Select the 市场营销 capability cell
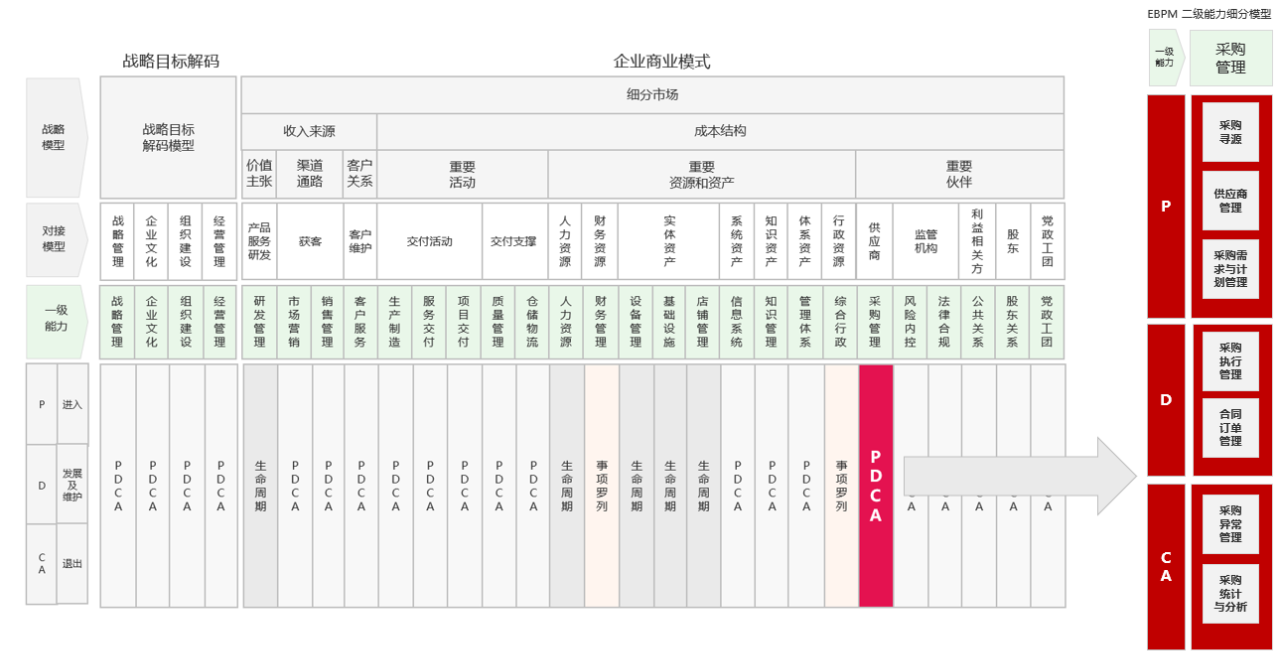 294,322
